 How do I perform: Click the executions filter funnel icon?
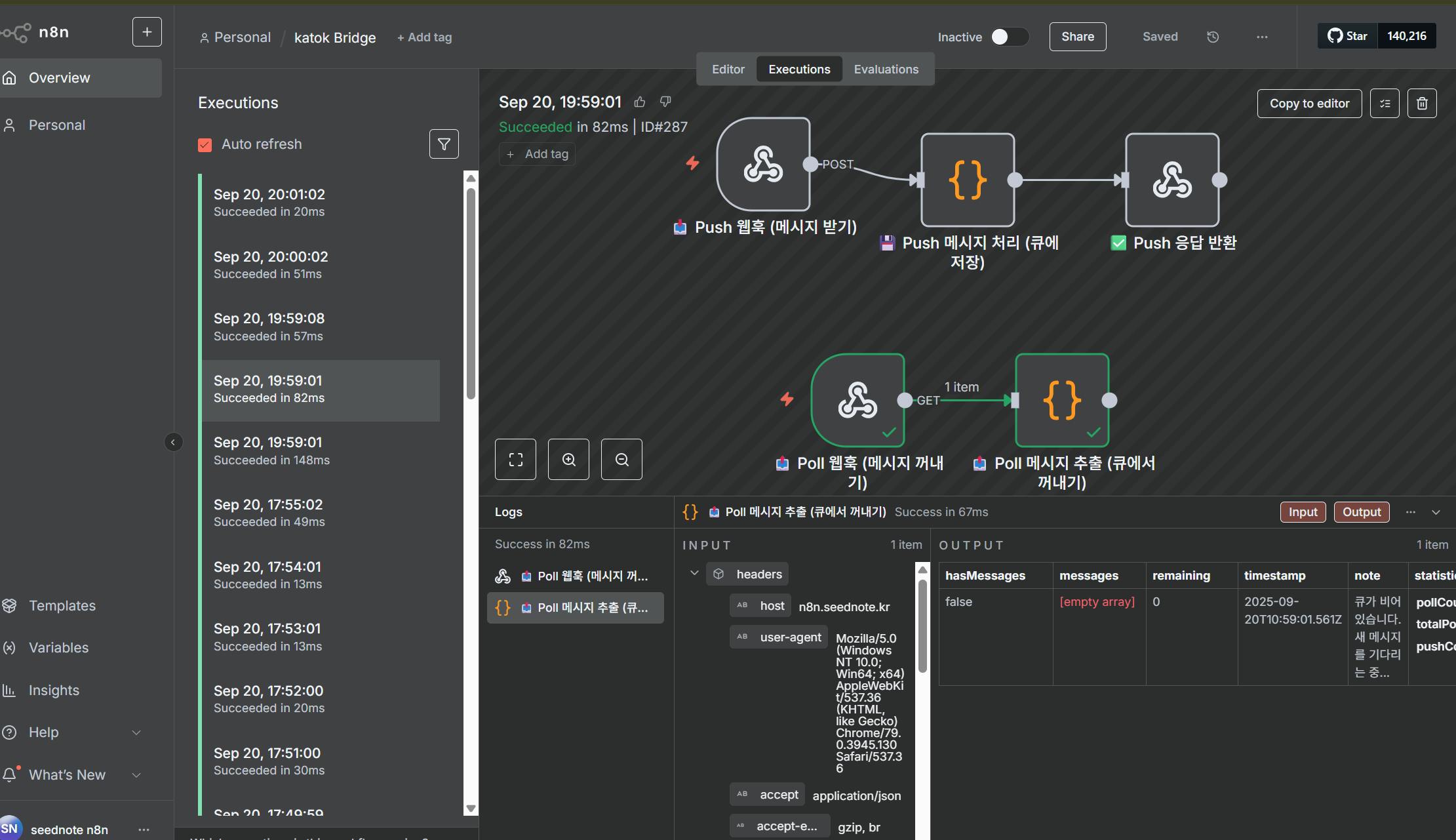pyautogui.click(x=444, y=144)
